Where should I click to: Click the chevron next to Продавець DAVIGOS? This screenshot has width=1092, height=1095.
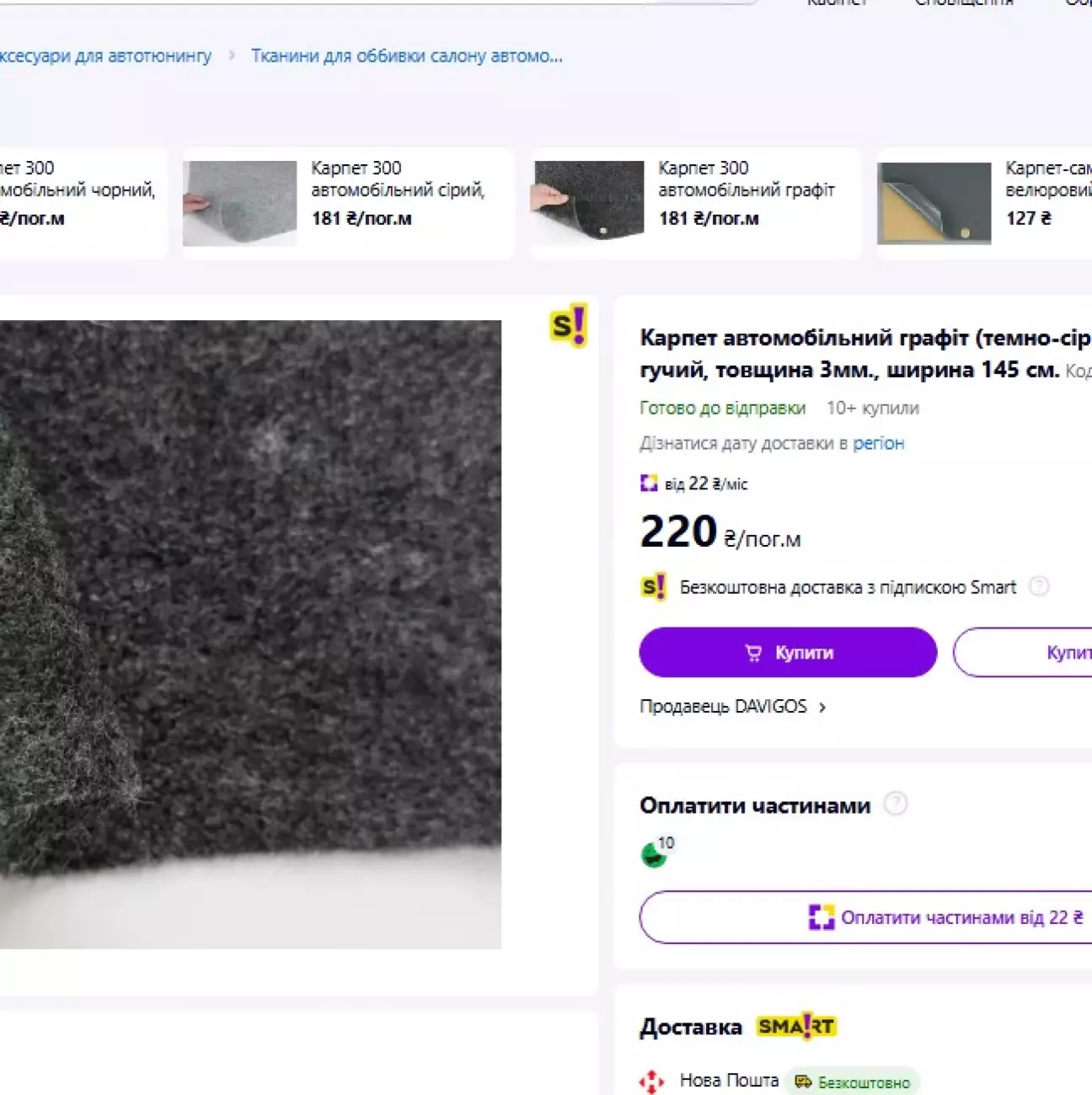[x=822, y=708]
